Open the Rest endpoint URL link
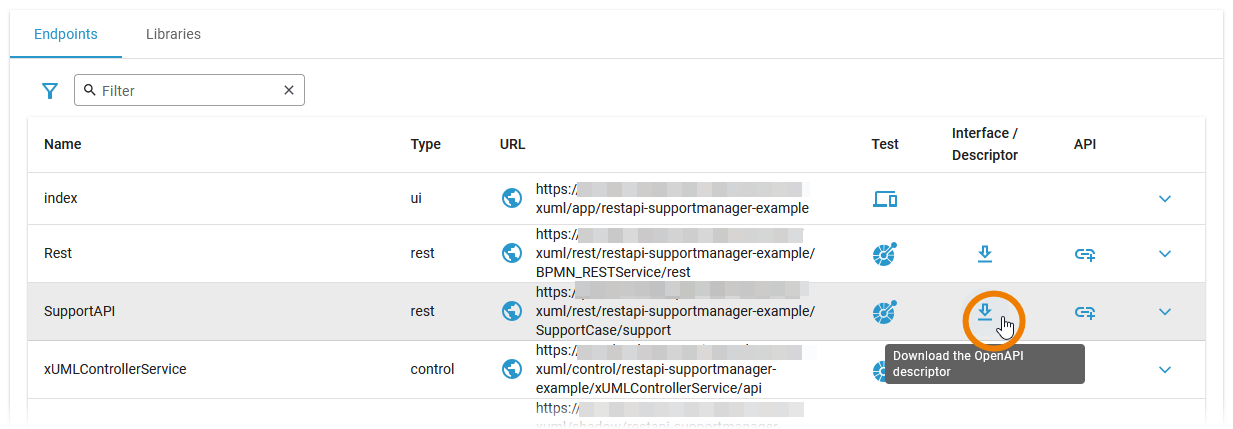The width and height of the screenshot is (1233, 429). [x=675, y=253]
